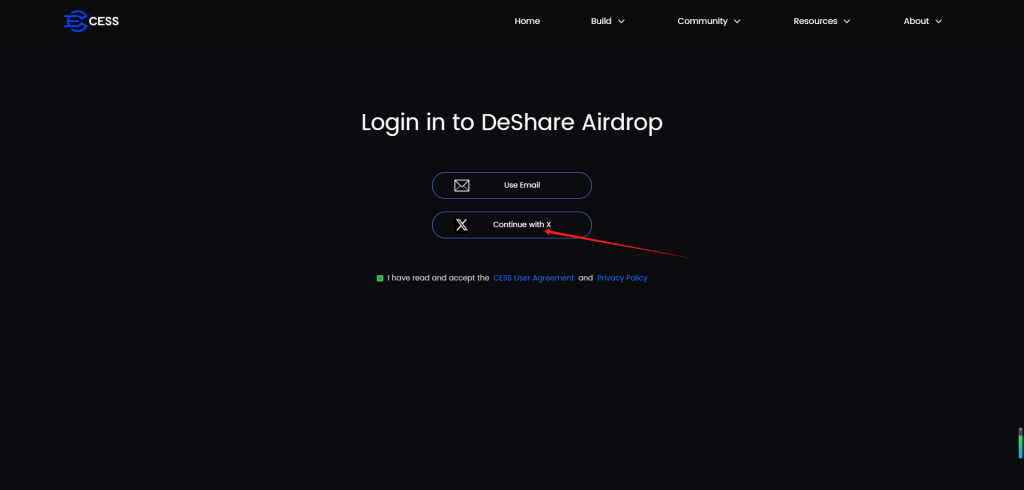Click the CESS logo icon
1024x490 pixels.
75,21
